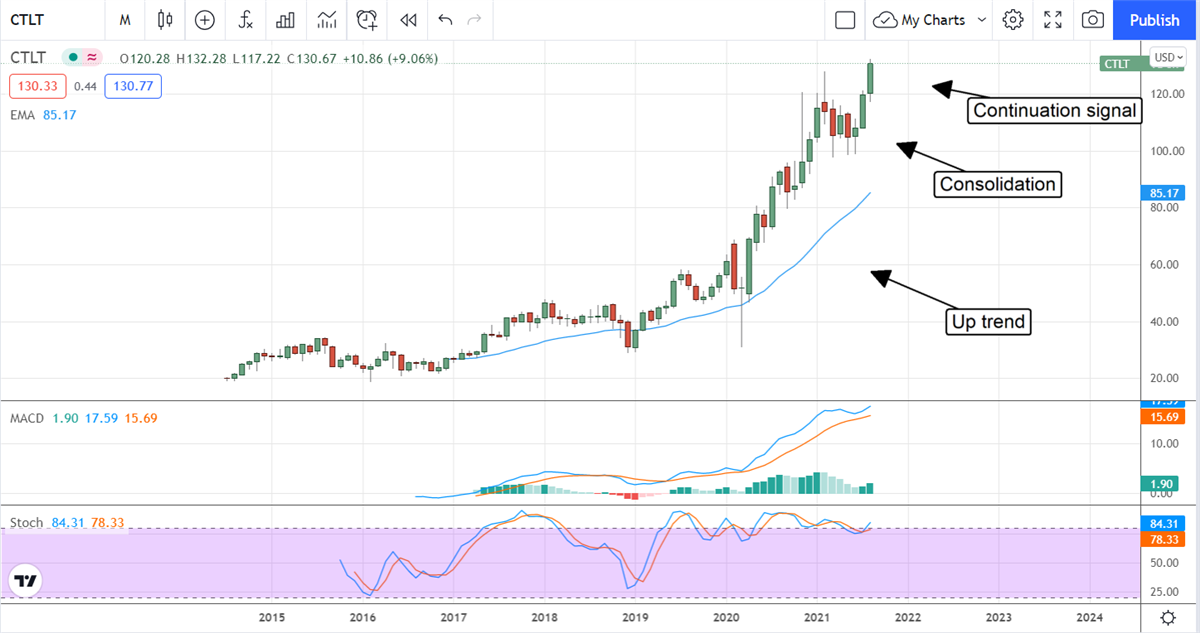Click the +10.86 (+9.06%) change value
Image resolution: width=1200 pixels, height=633 pixels.
391,59
